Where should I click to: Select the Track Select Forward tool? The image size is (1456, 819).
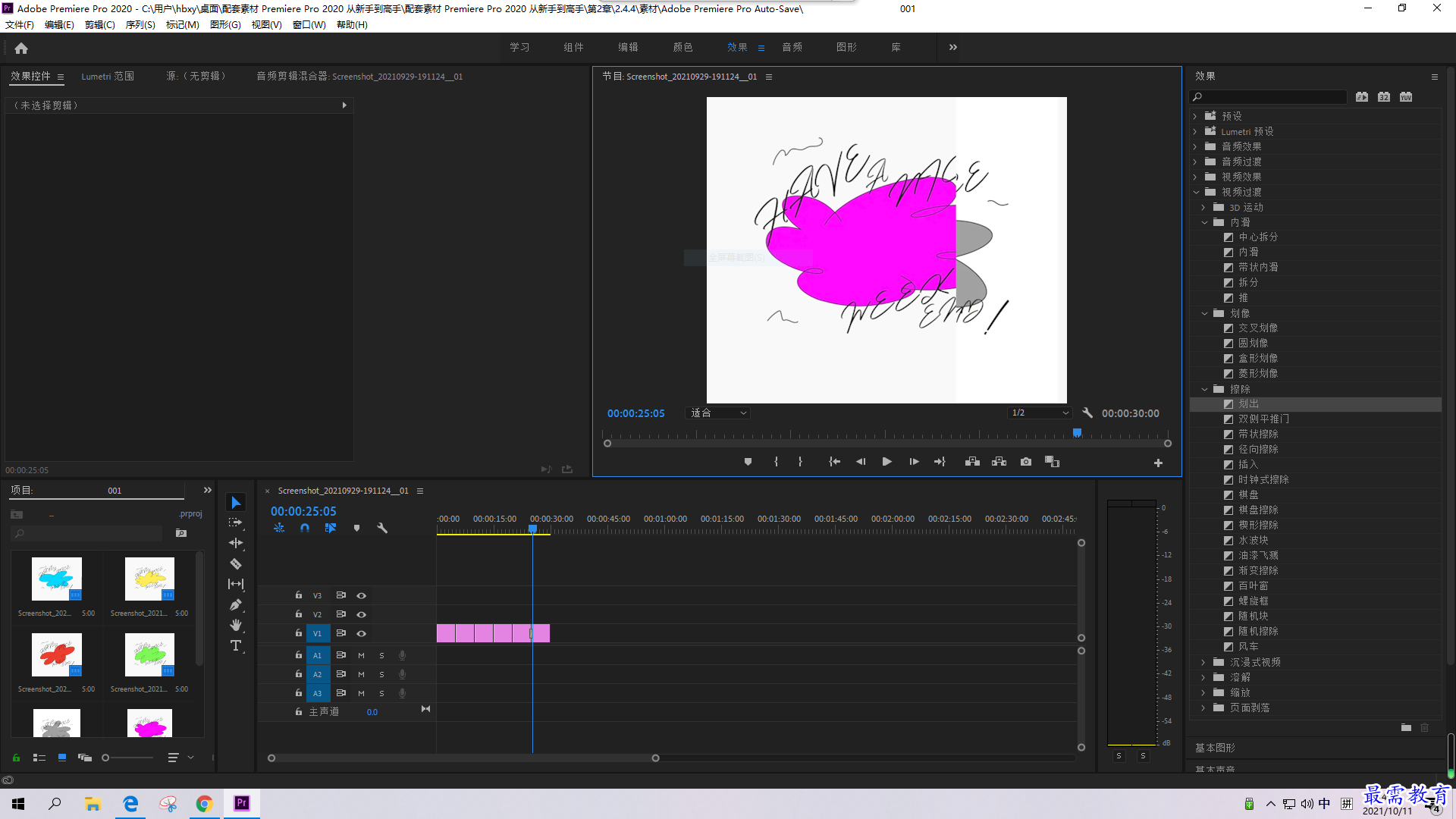pyautogui.click(x=236, y=522)
